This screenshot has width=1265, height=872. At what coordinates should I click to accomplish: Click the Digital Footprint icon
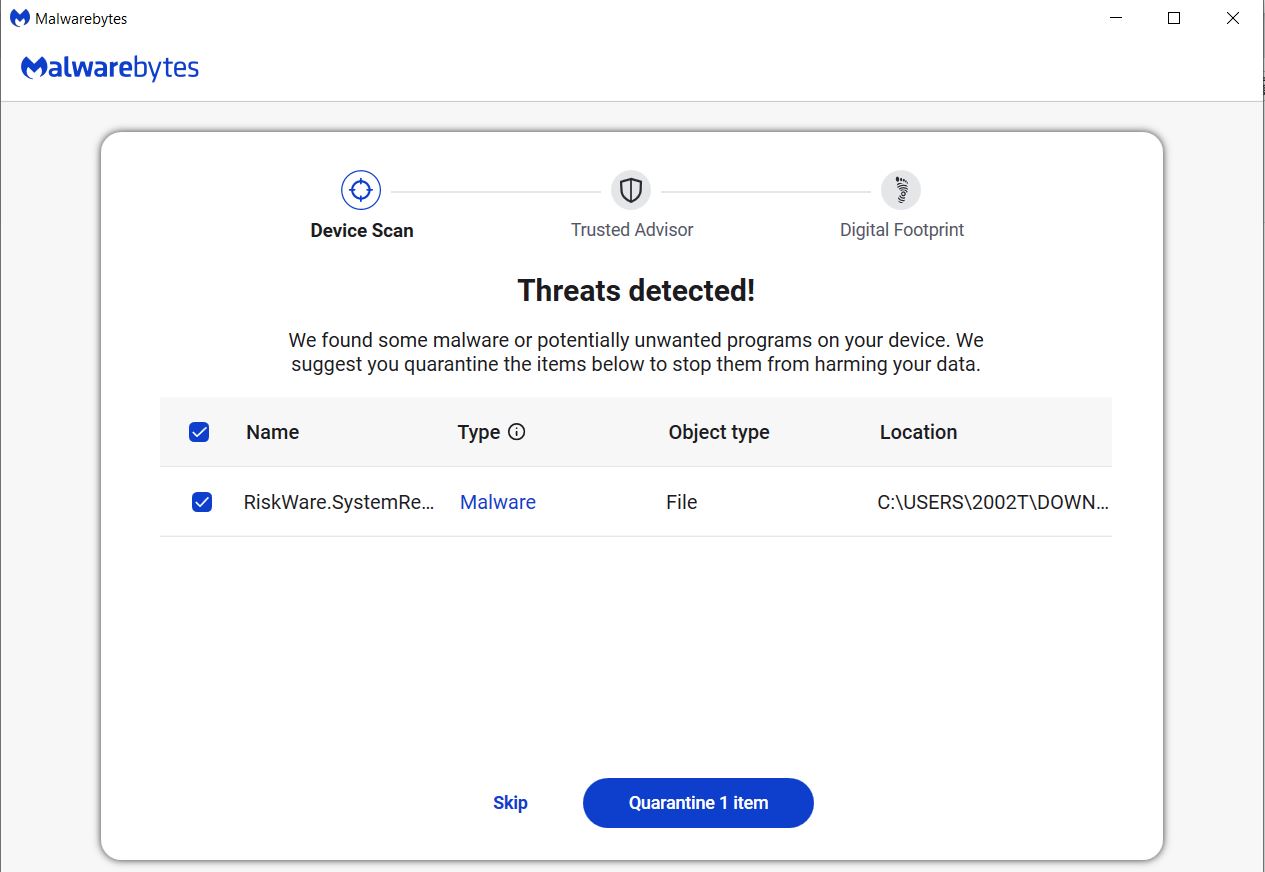click(x=901, y=189)
